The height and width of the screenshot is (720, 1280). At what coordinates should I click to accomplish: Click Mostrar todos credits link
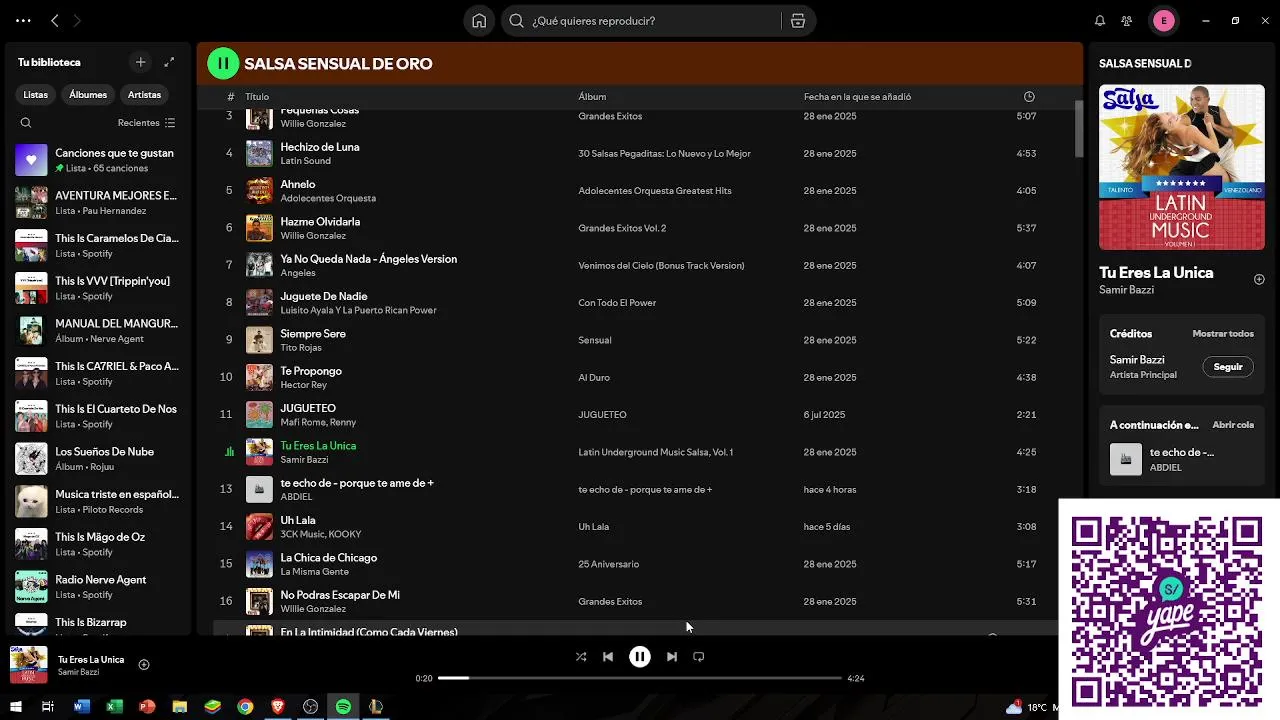point(1223,334)
